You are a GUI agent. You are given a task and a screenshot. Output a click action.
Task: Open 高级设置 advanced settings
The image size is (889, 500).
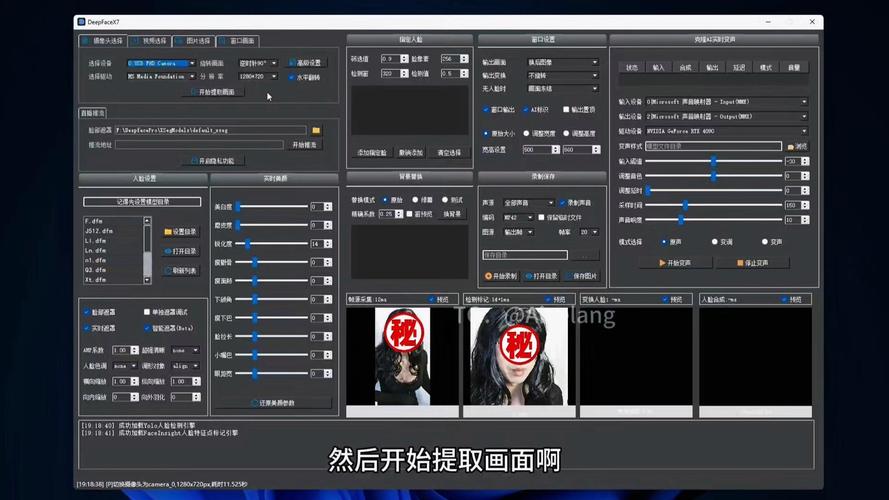tap(305, 63)
